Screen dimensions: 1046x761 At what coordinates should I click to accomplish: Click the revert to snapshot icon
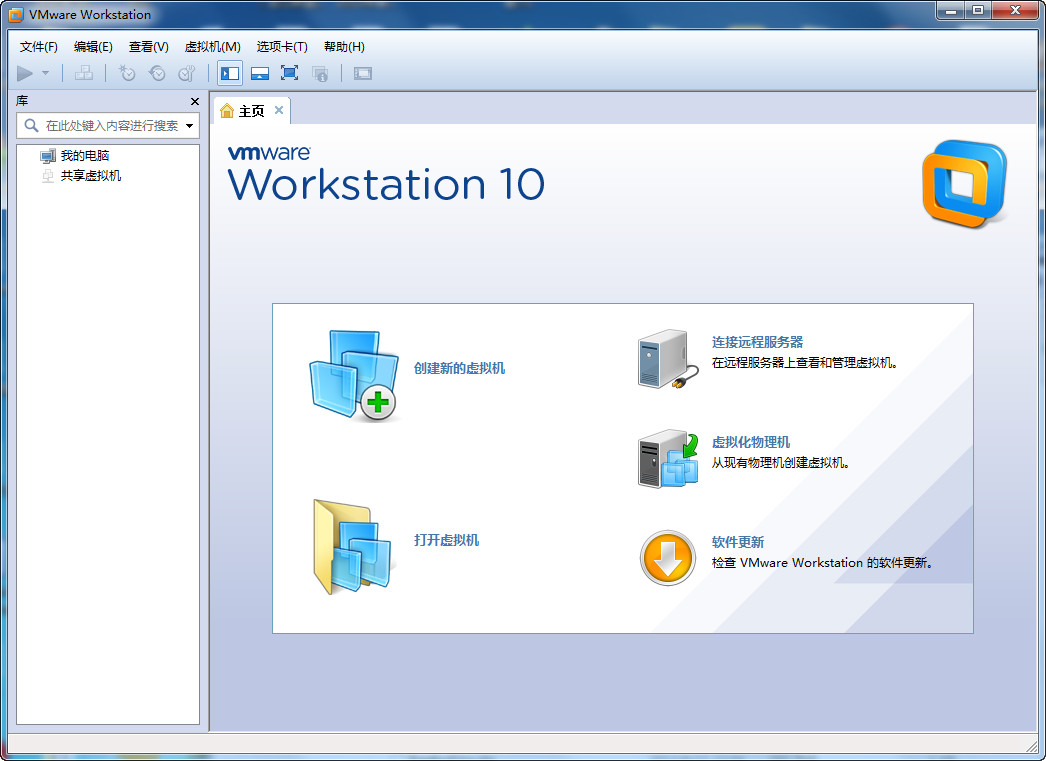click(x=157, y=73)
